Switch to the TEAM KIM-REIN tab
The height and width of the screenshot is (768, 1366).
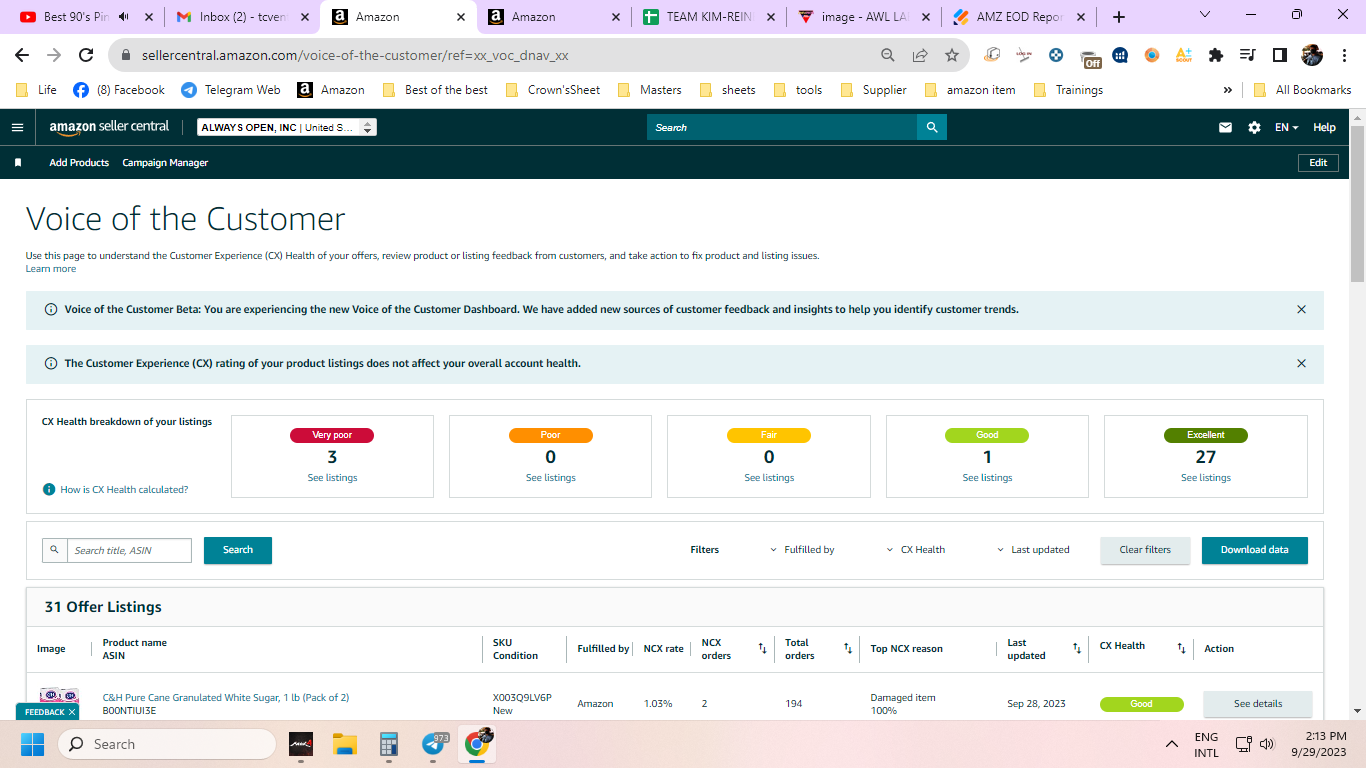click(x=707, y=17)
